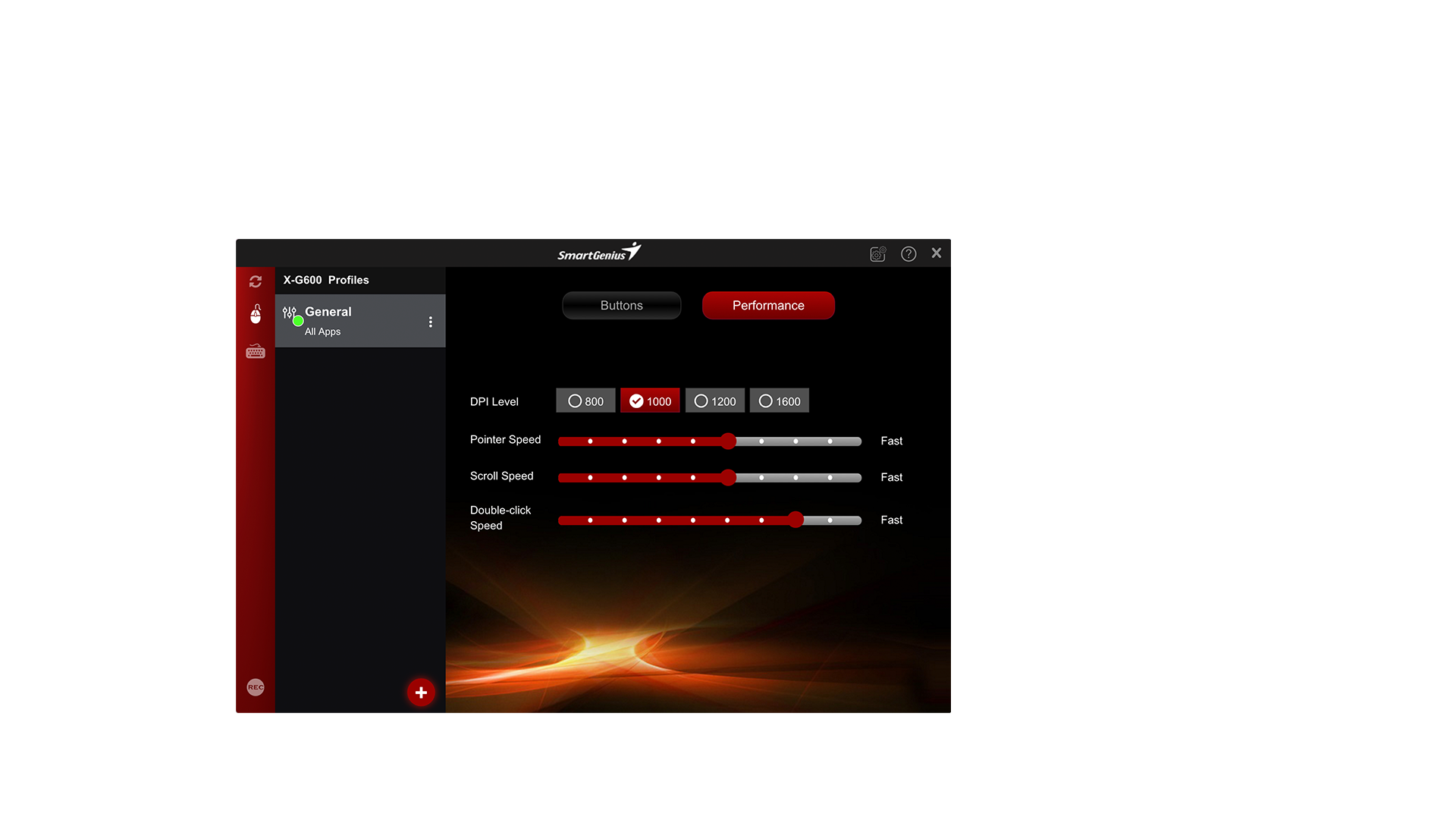Select the General All Apps profile
Viewport: 1456px width, 820px height.
click(x=360, y=321)
